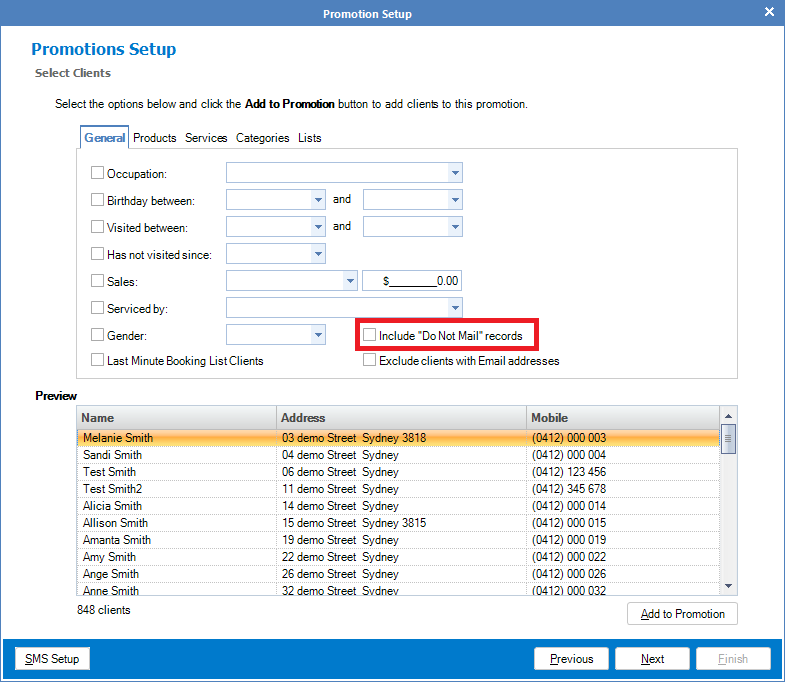Click the sales amount input field
This screenshot has height=682, width=785.
click(411, 282)
